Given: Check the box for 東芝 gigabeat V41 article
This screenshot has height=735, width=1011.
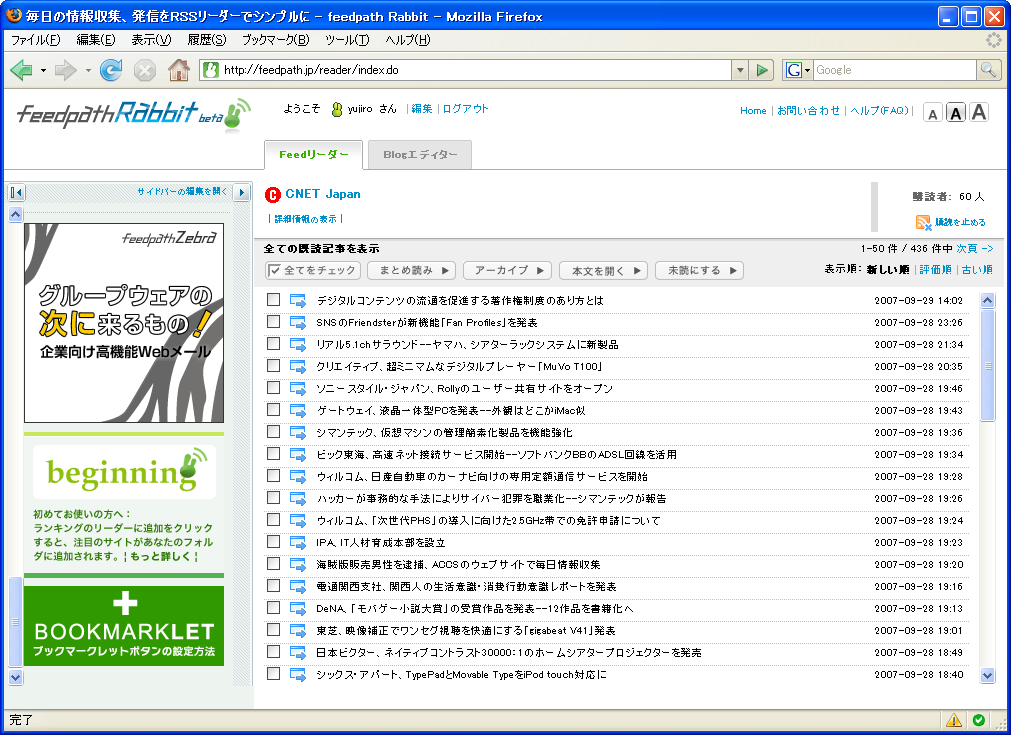Looking at the screenshot, I should click(273, 629).
